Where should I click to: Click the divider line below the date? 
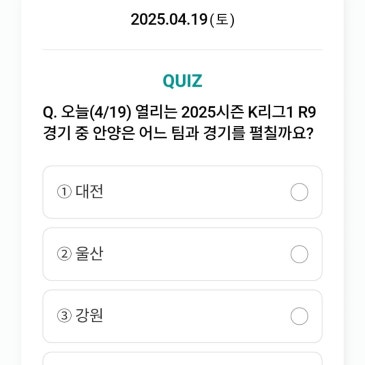183,50
